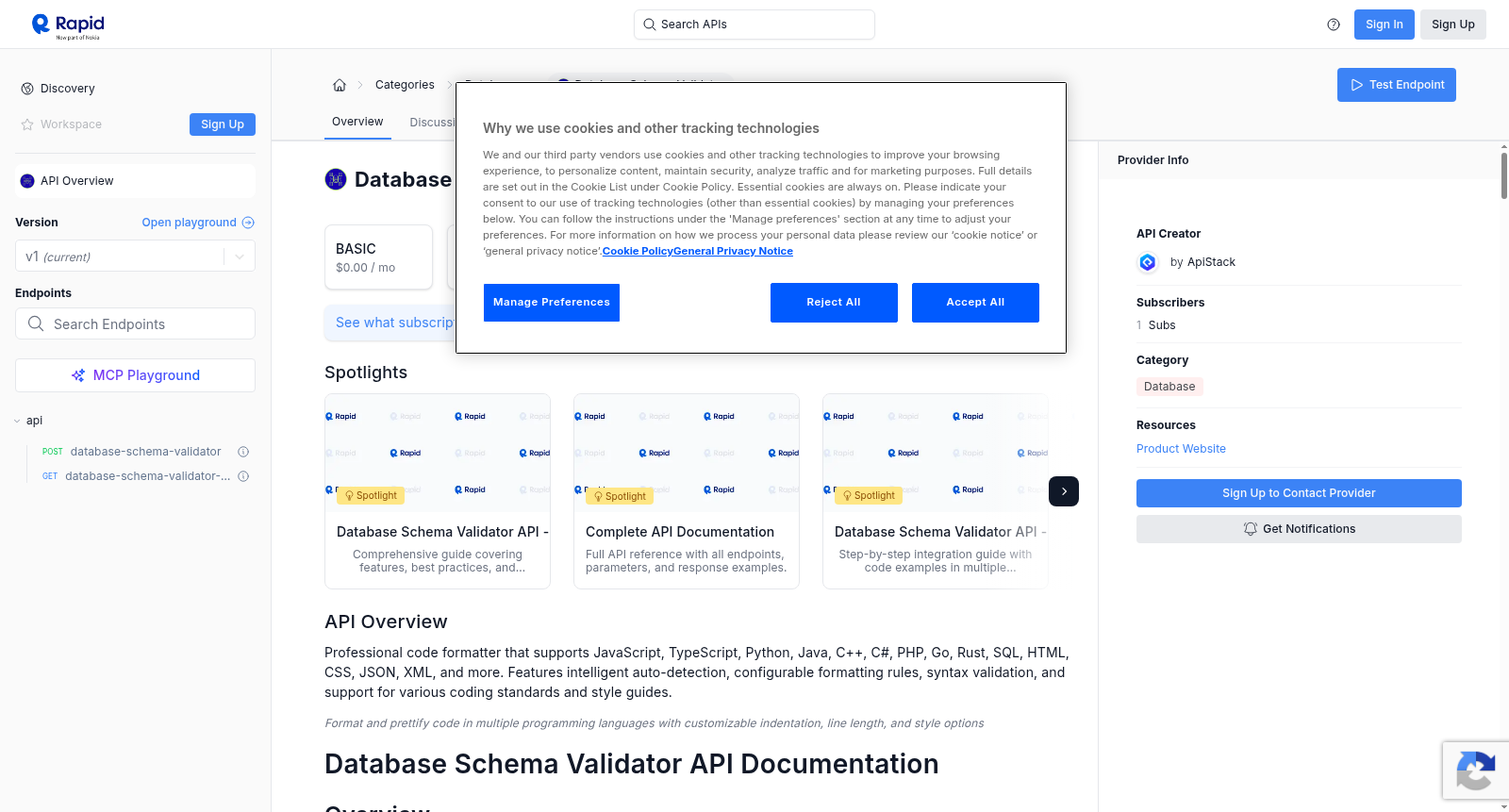Click the MCP Playground sparkle icon
1509x812 pixels.
coord(78,375)
